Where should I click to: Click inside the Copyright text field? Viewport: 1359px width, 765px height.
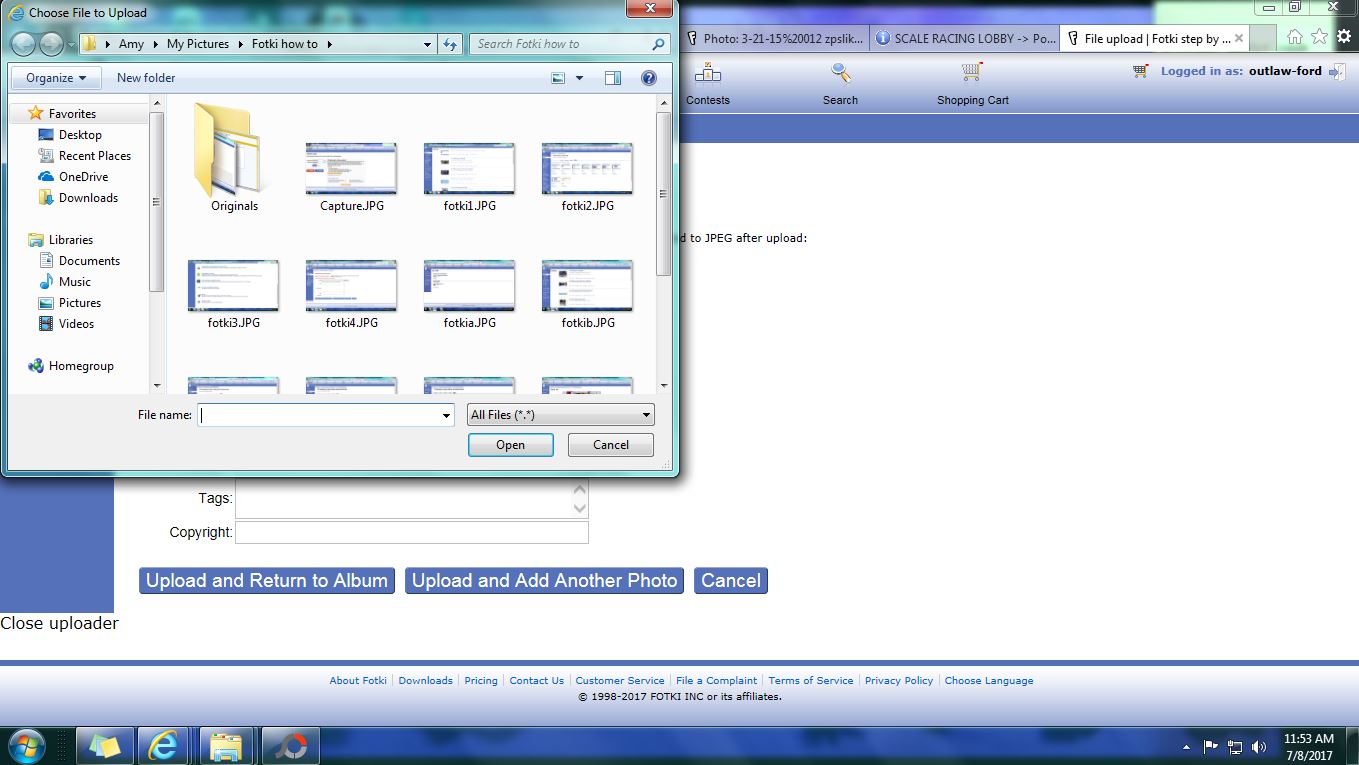coord(411,532)
